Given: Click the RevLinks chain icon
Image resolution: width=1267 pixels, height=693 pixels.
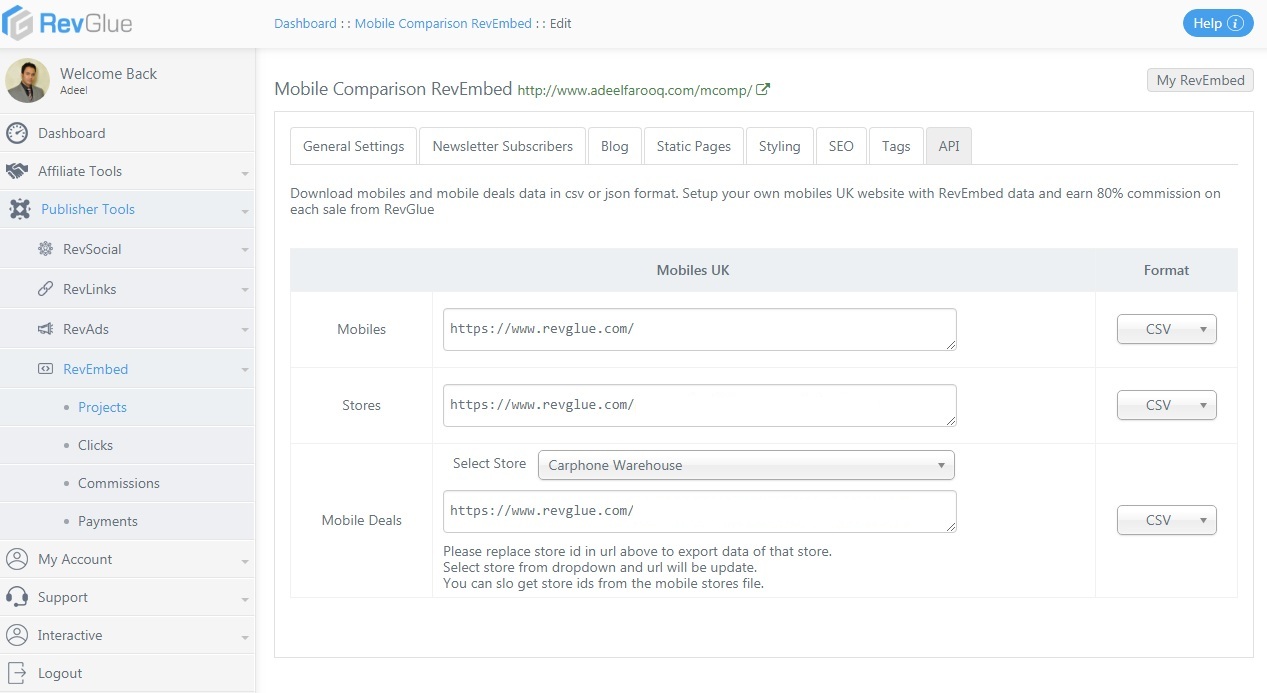Looking at the screenshot, I should tap(45, 289).
